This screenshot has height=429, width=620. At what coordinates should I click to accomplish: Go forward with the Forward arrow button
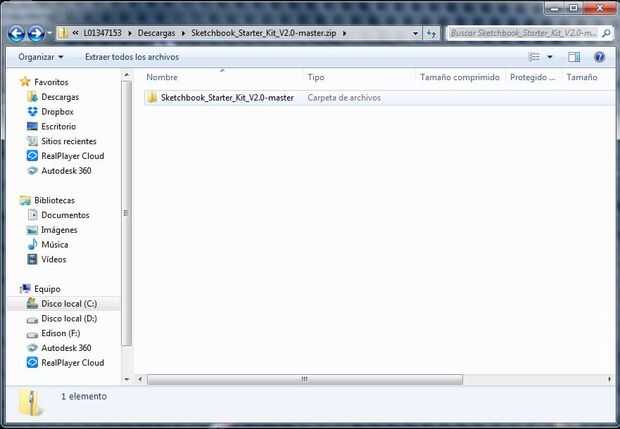pyautogui.click(x=36, y=34)
